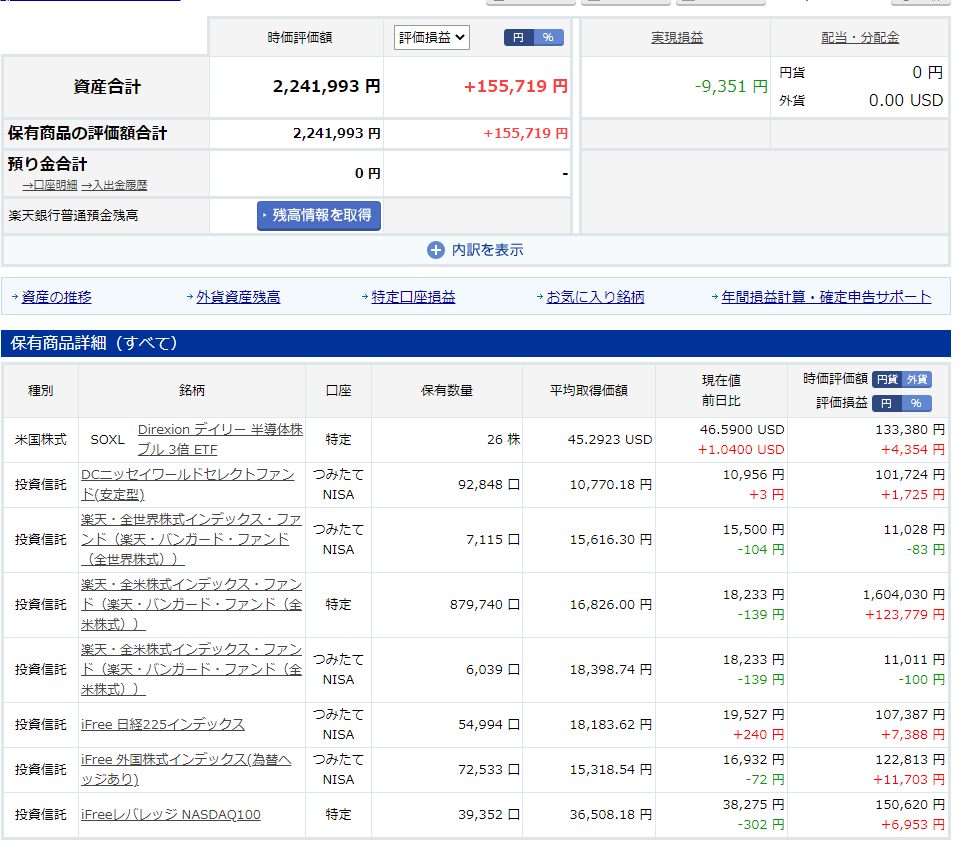Open 特定口座損益 link
The width and height of the screenshot is (964, 841).
(x=413, y=297)
